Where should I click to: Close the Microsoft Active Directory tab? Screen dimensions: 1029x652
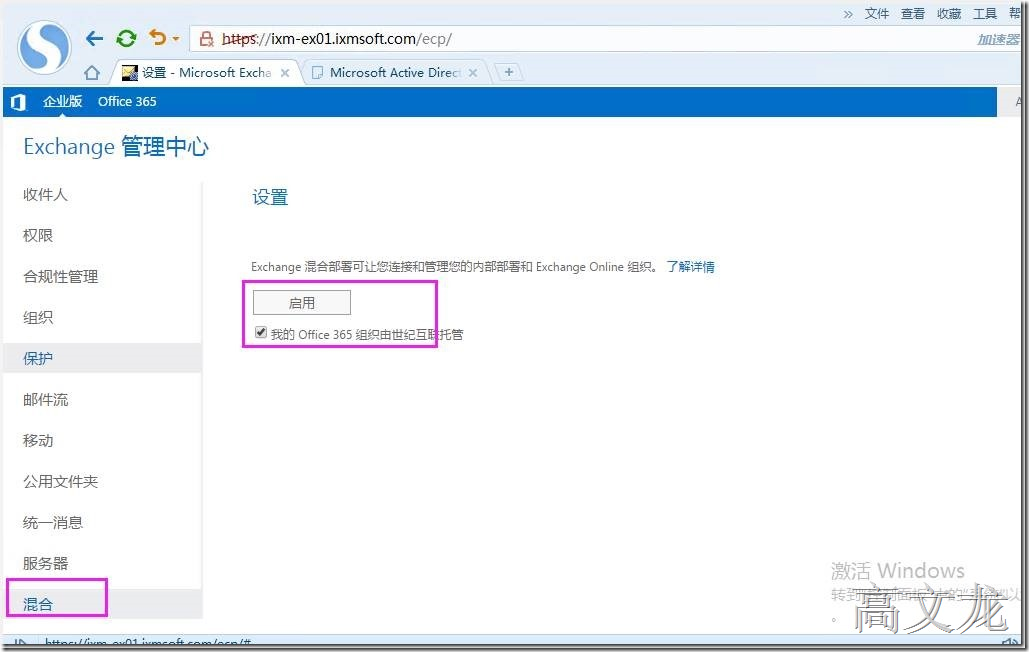tap(472, 73)
